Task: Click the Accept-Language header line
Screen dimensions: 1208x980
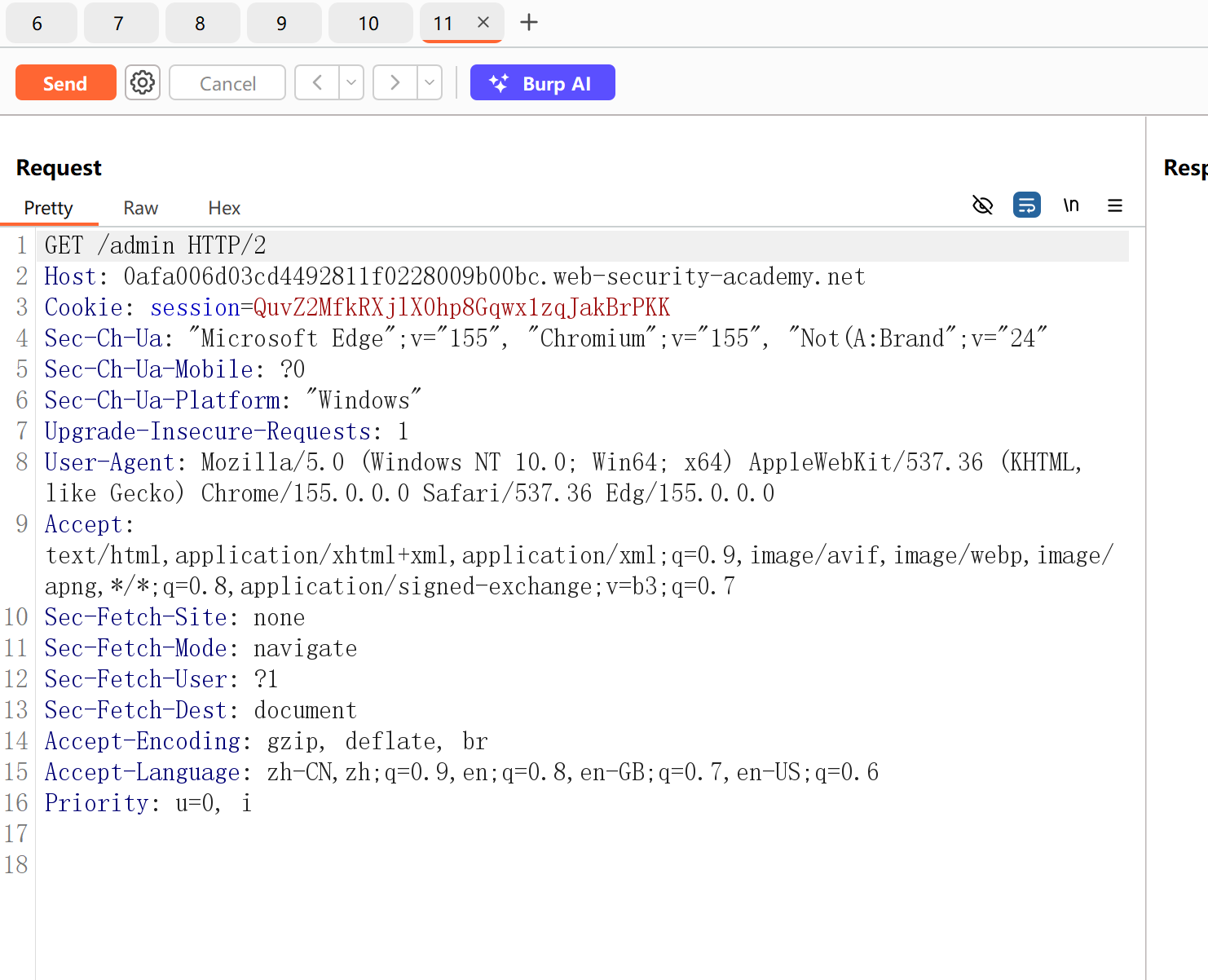Action: pos(461,772)
